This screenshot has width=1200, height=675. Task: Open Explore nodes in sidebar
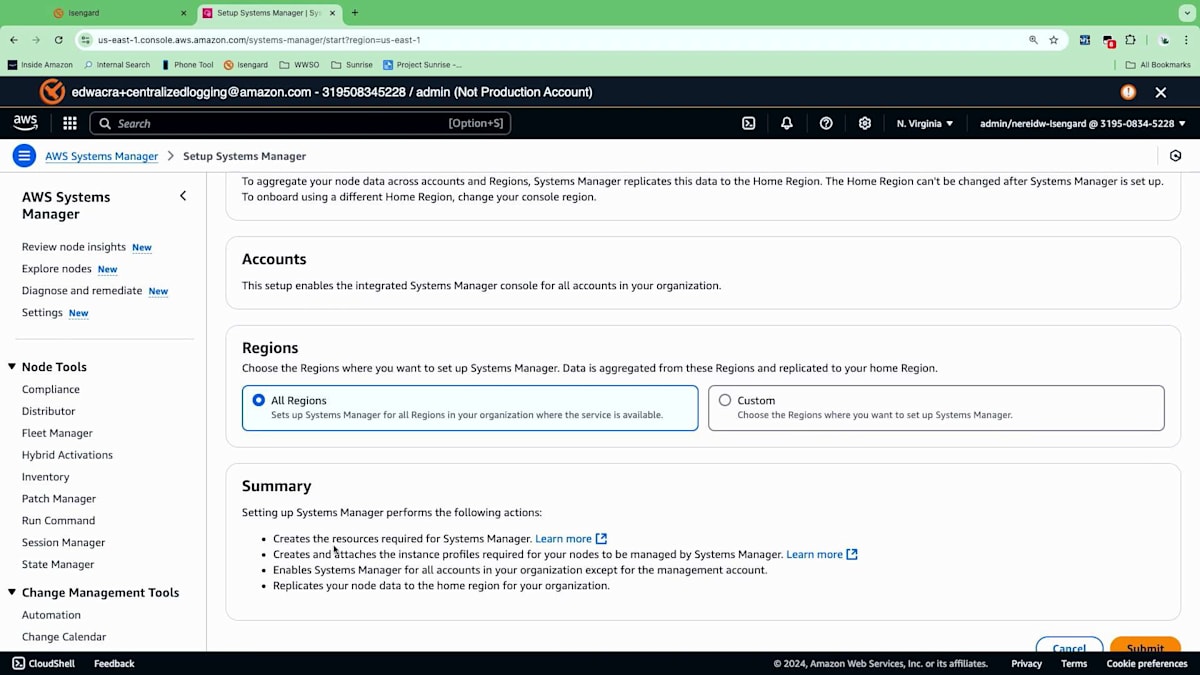(x=57, y=269)
